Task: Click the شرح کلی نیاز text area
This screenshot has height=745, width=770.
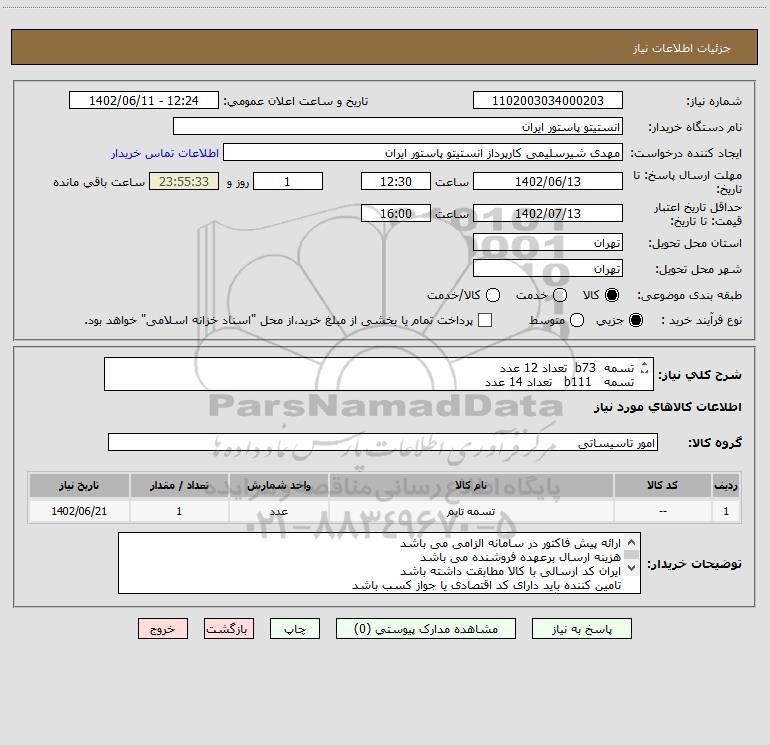Action: (379, 374)
